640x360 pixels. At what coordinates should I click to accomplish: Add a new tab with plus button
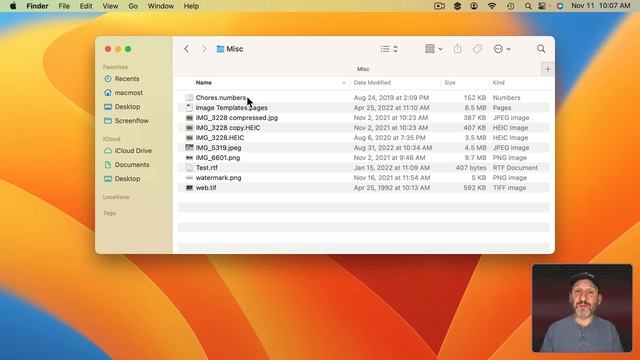548,69
